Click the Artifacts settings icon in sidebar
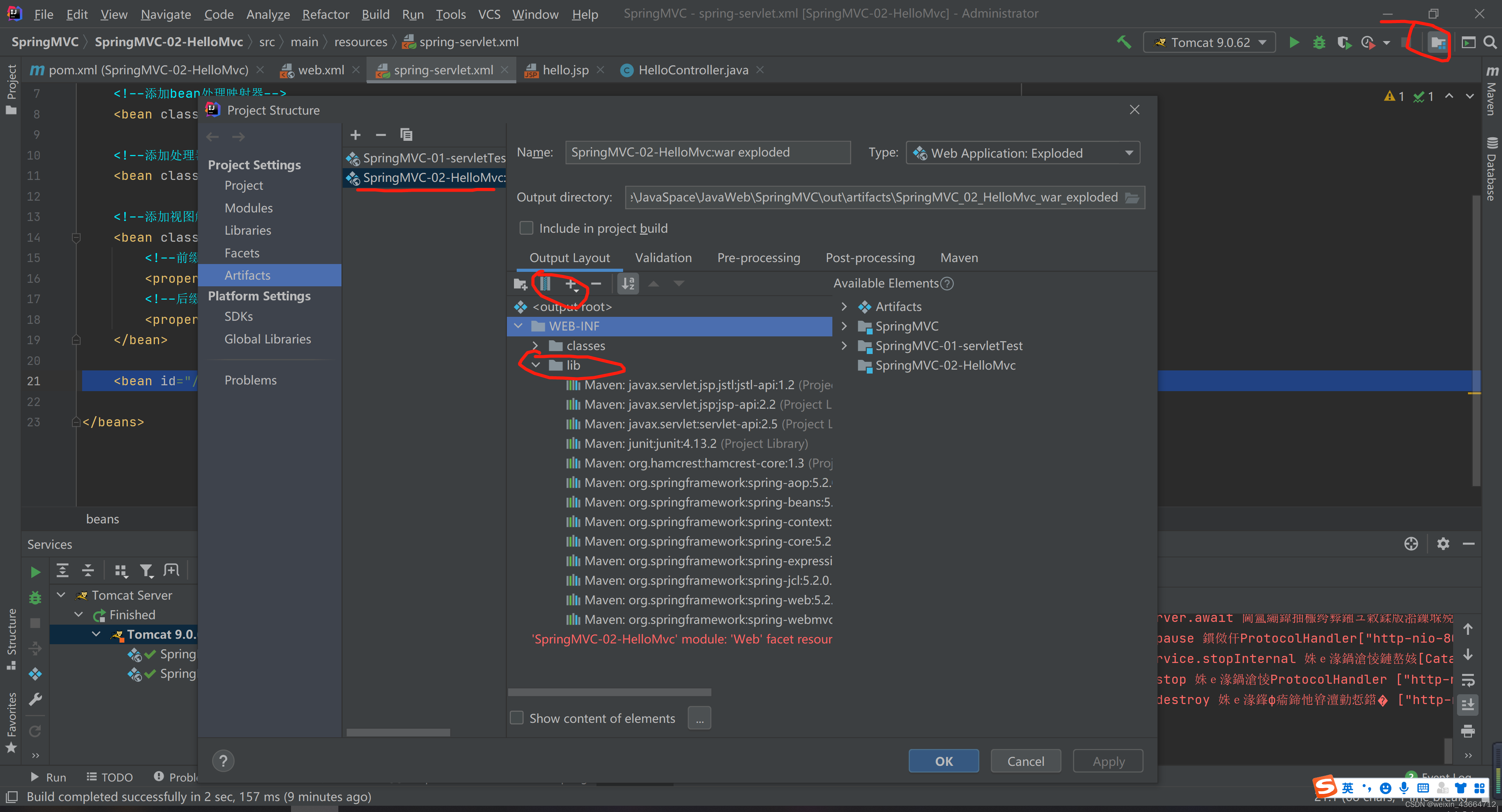The height and width of the screenshot is (812, 1502). pos(247,275)
